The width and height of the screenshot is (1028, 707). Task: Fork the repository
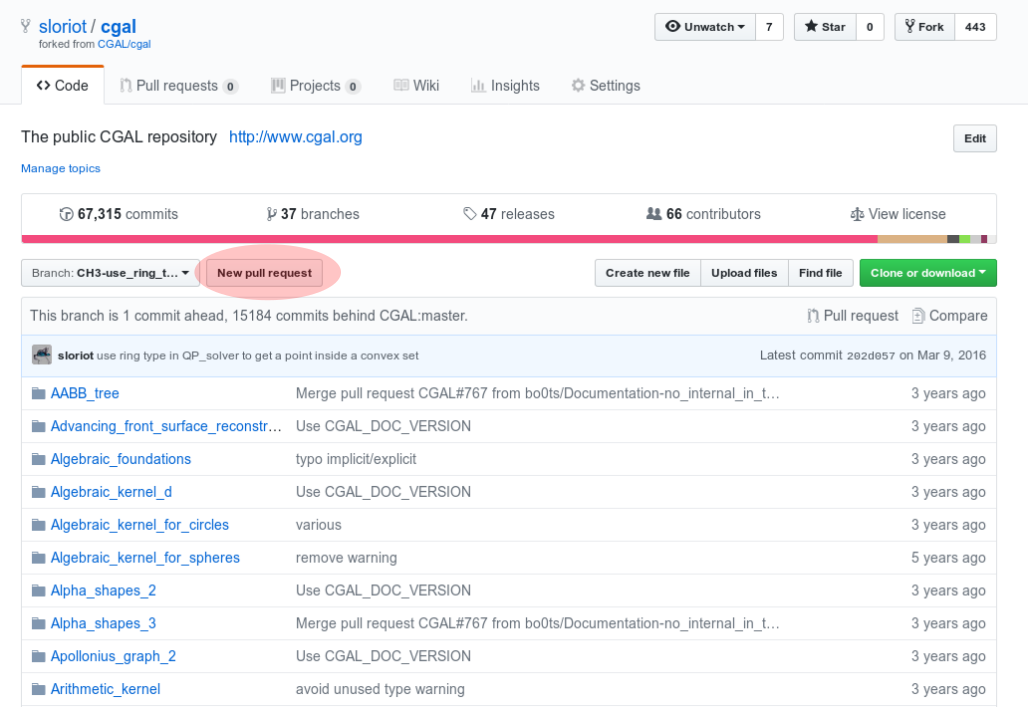(924, 27)
